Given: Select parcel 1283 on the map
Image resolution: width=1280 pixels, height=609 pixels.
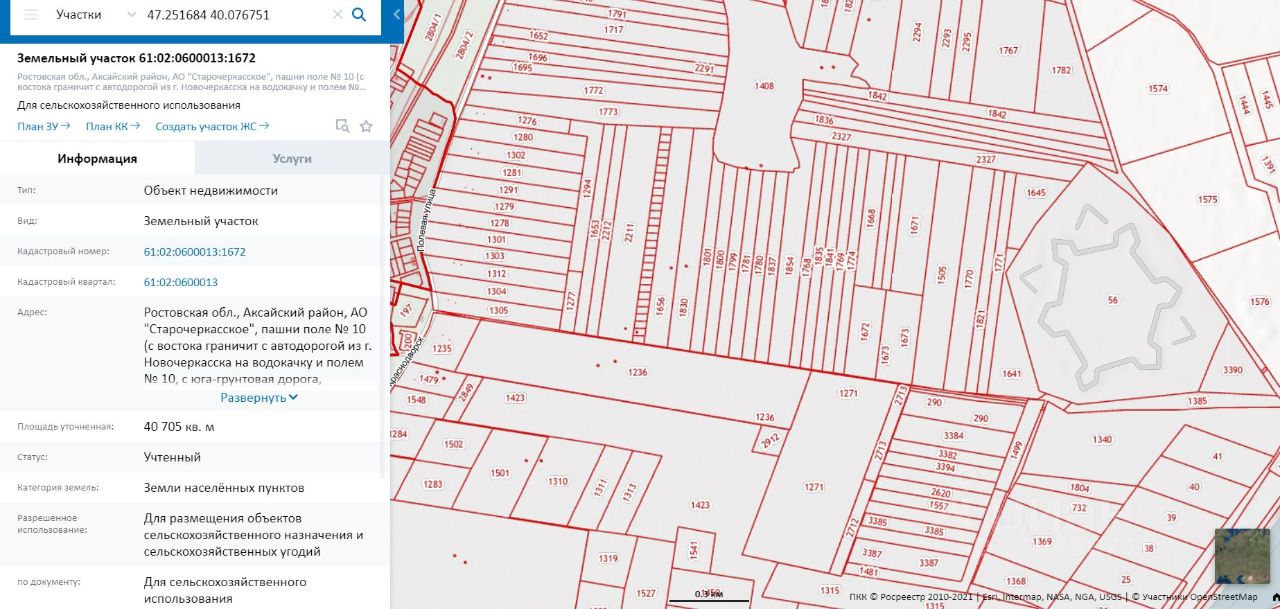Looking at the screenshot, I should [x=433, y=484].
